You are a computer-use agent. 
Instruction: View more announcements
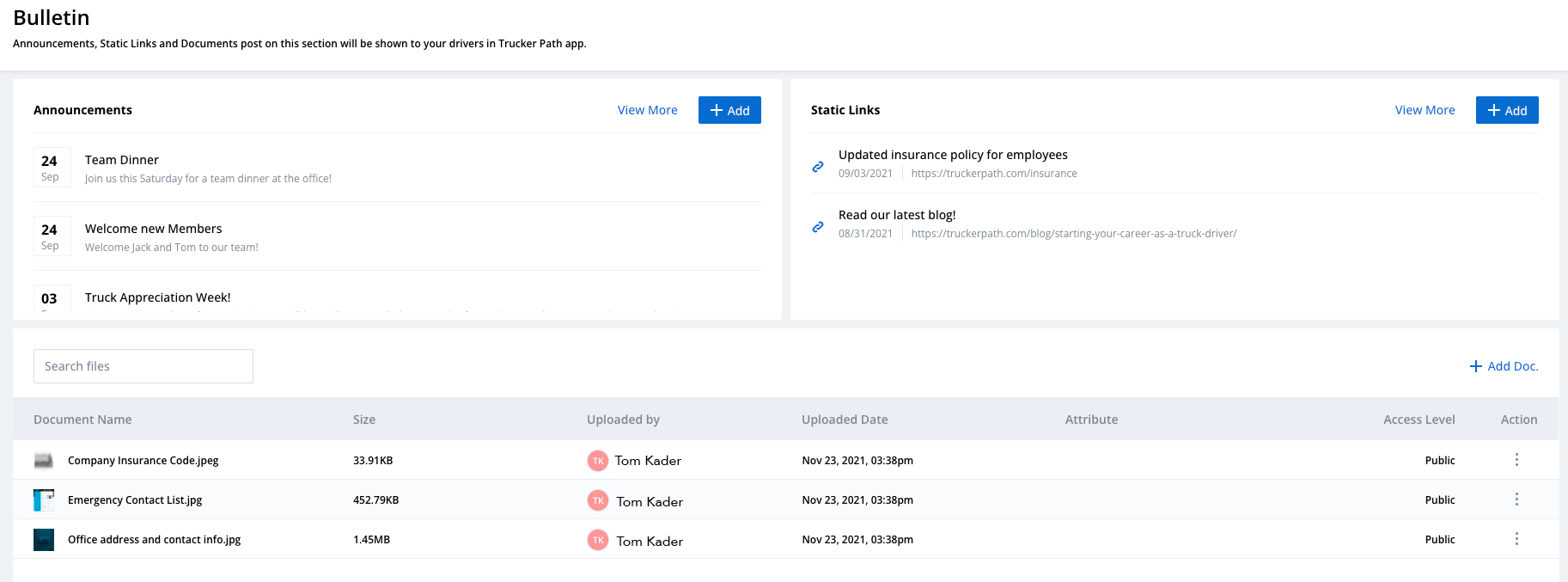(647, 110)
